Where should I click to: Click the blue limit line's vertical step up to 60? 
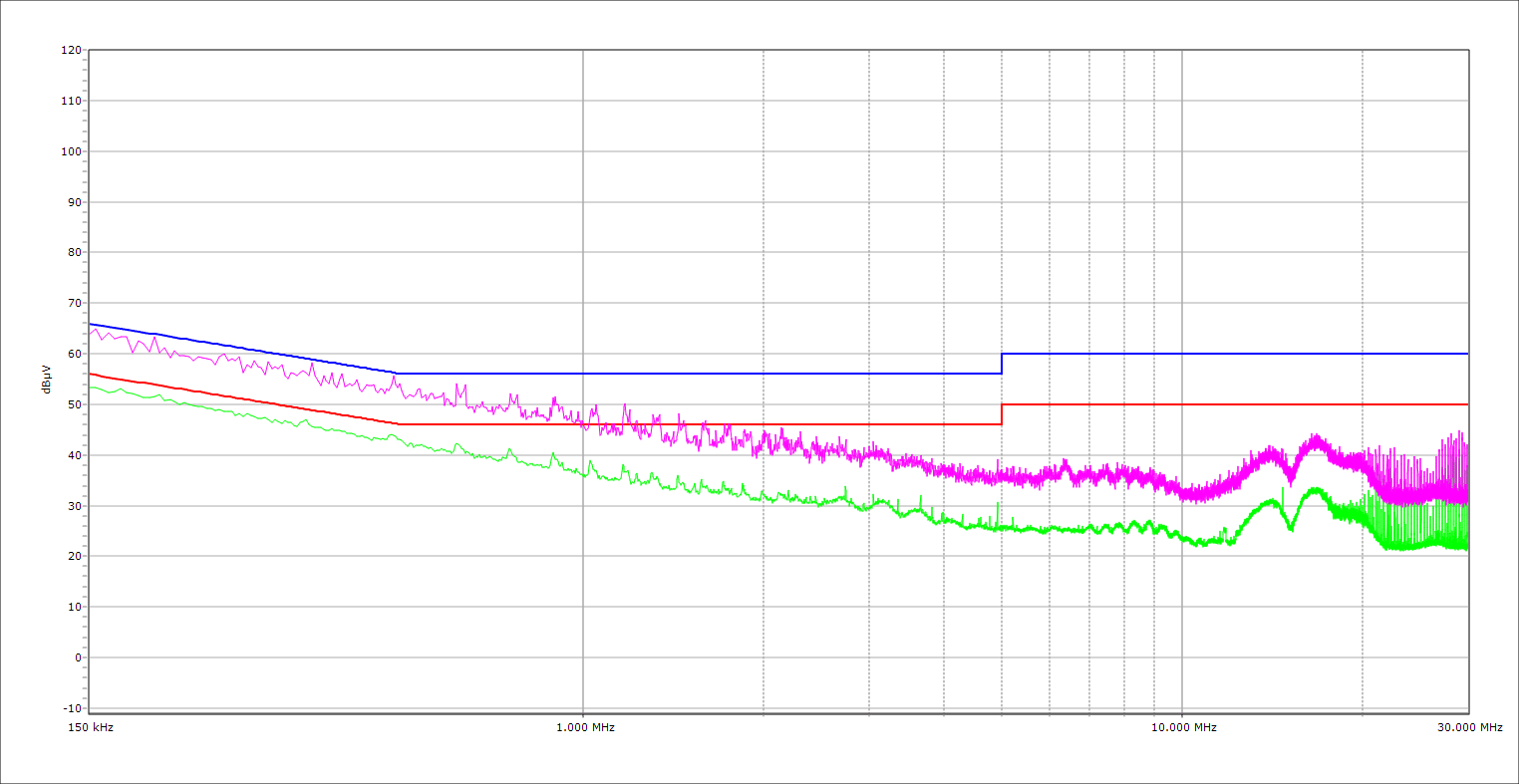(1002, 364)
